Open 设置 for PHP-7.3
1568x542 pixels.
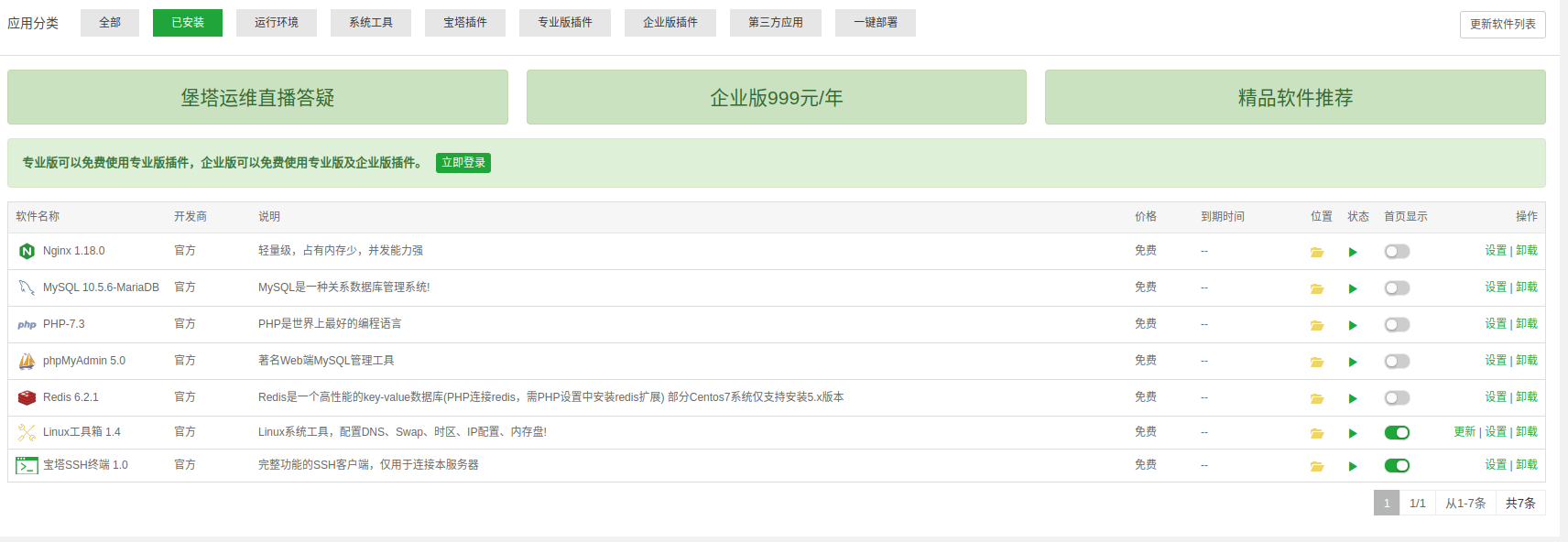click(1496, 323)
